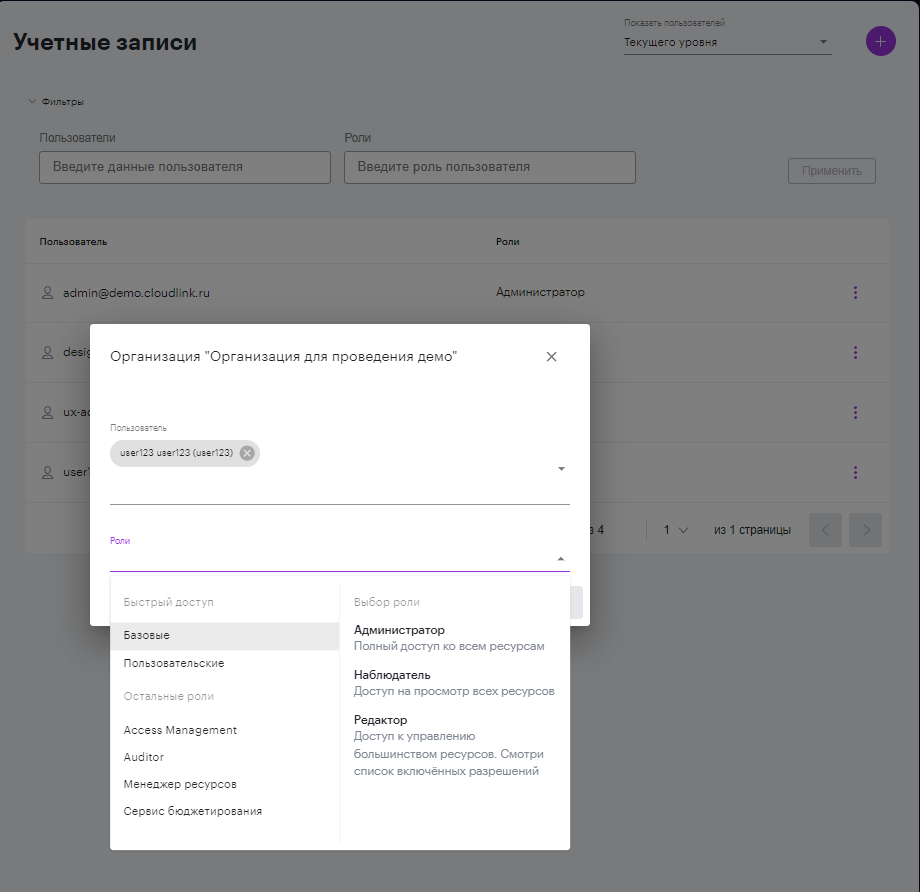
Task: Remove the user123 chip from the user field
Action: 247,453
